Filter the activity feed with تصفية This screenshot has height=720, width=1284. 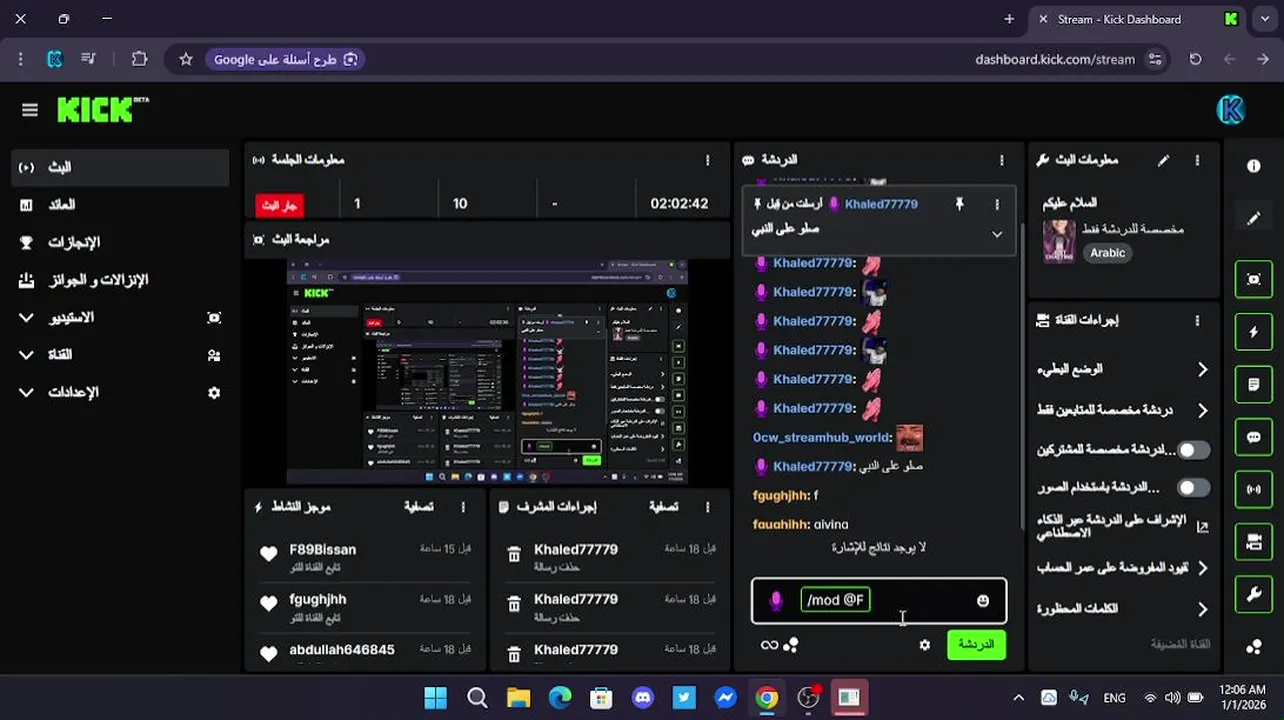click(418, 507)
